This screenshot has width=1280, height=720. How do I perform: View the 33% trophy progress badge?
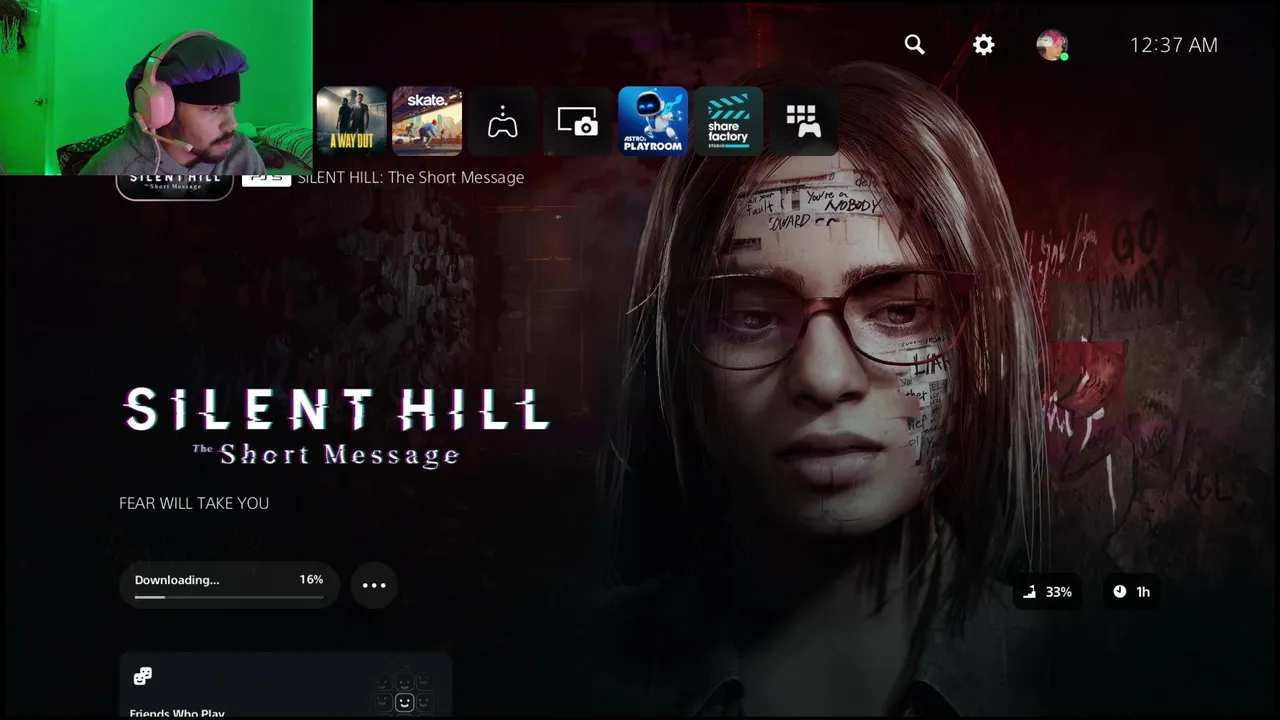[1047, 592]
